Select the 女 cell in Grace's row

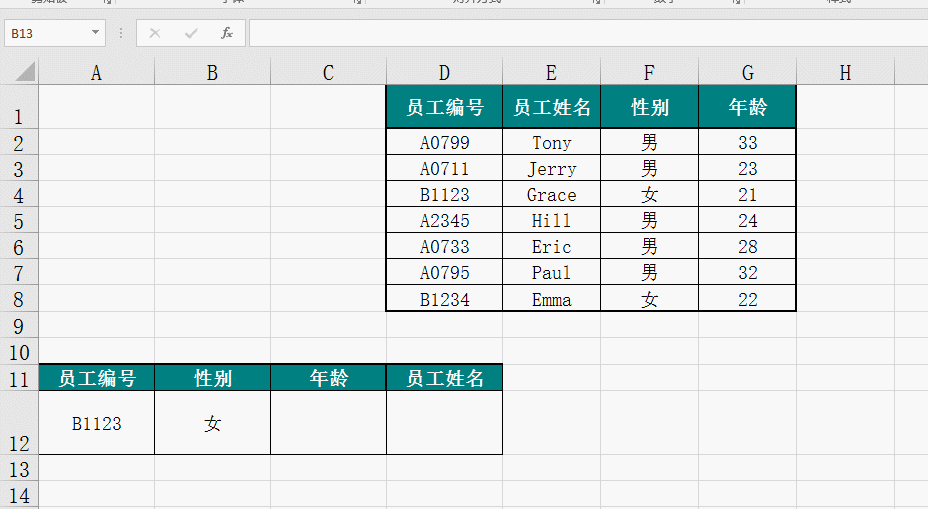tap(649, 194)
